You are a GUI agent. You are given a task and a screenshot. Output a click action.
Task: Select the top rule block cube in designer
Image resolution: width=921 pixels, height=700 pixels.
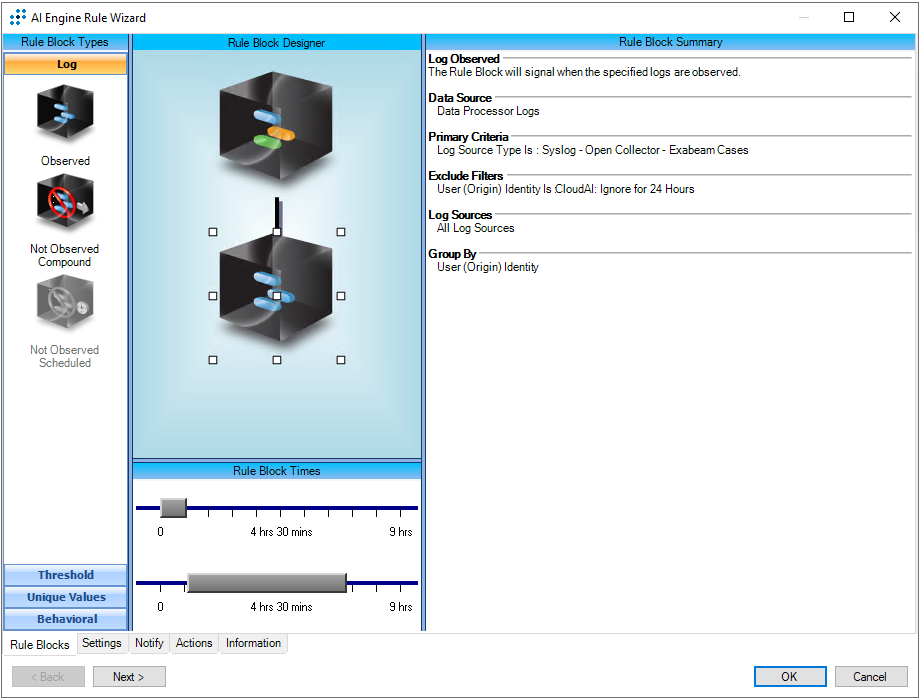[x=275, y=127]
